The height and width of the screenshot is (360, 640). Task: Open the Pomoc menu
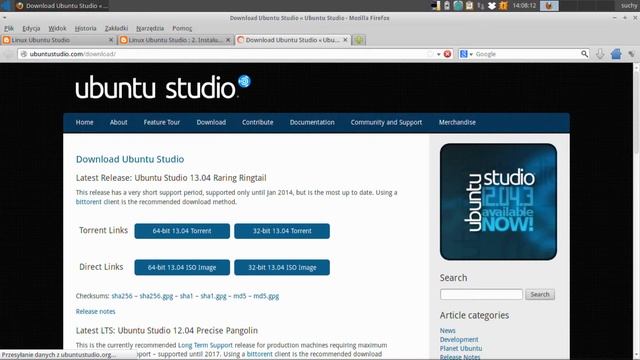[182, 28]
